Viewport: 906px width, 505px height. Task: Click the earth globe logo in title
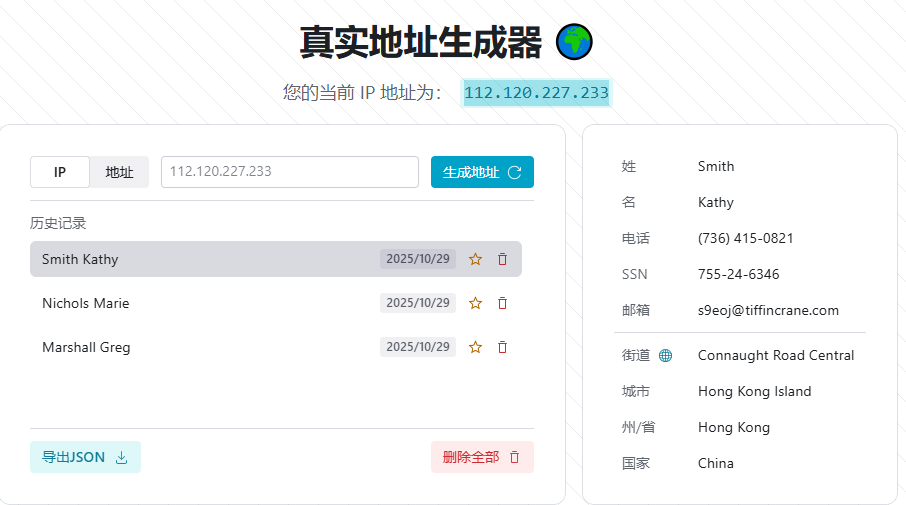point(574,42)
